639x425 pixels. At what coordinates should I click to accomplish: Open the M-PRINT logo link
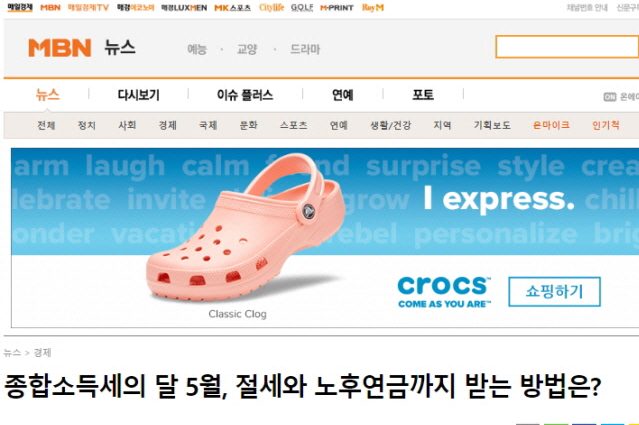click(x=337, y=8)
